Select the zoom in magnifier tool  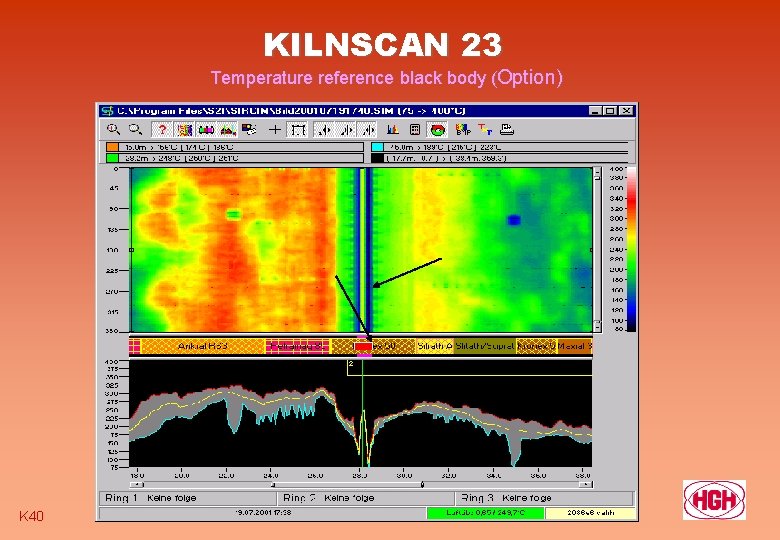pos(113,130)
